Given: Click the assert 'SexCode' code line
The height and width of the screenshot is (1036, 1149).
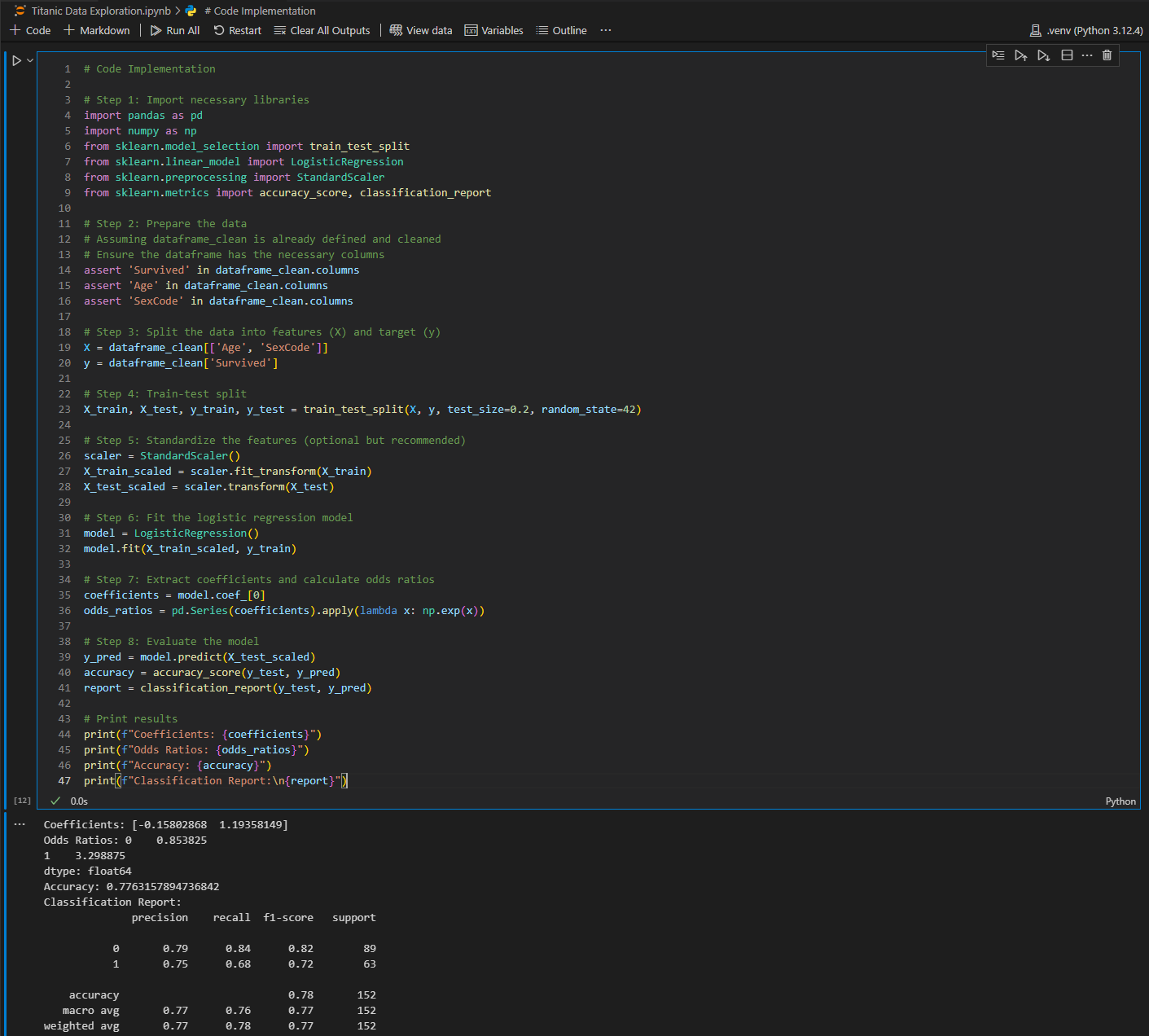Looking at the screenshot, I should 218,301.
